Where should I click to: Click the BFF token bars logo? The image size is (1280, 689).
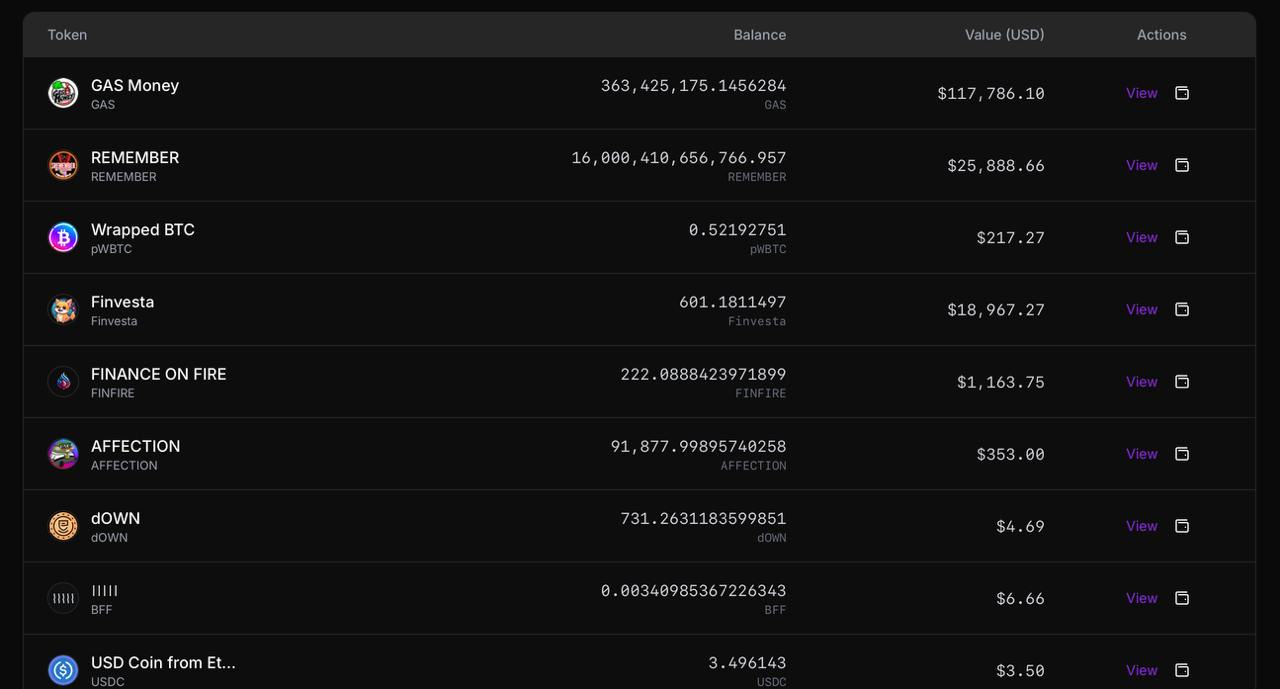pyautogui.click(x=63, y=598)
